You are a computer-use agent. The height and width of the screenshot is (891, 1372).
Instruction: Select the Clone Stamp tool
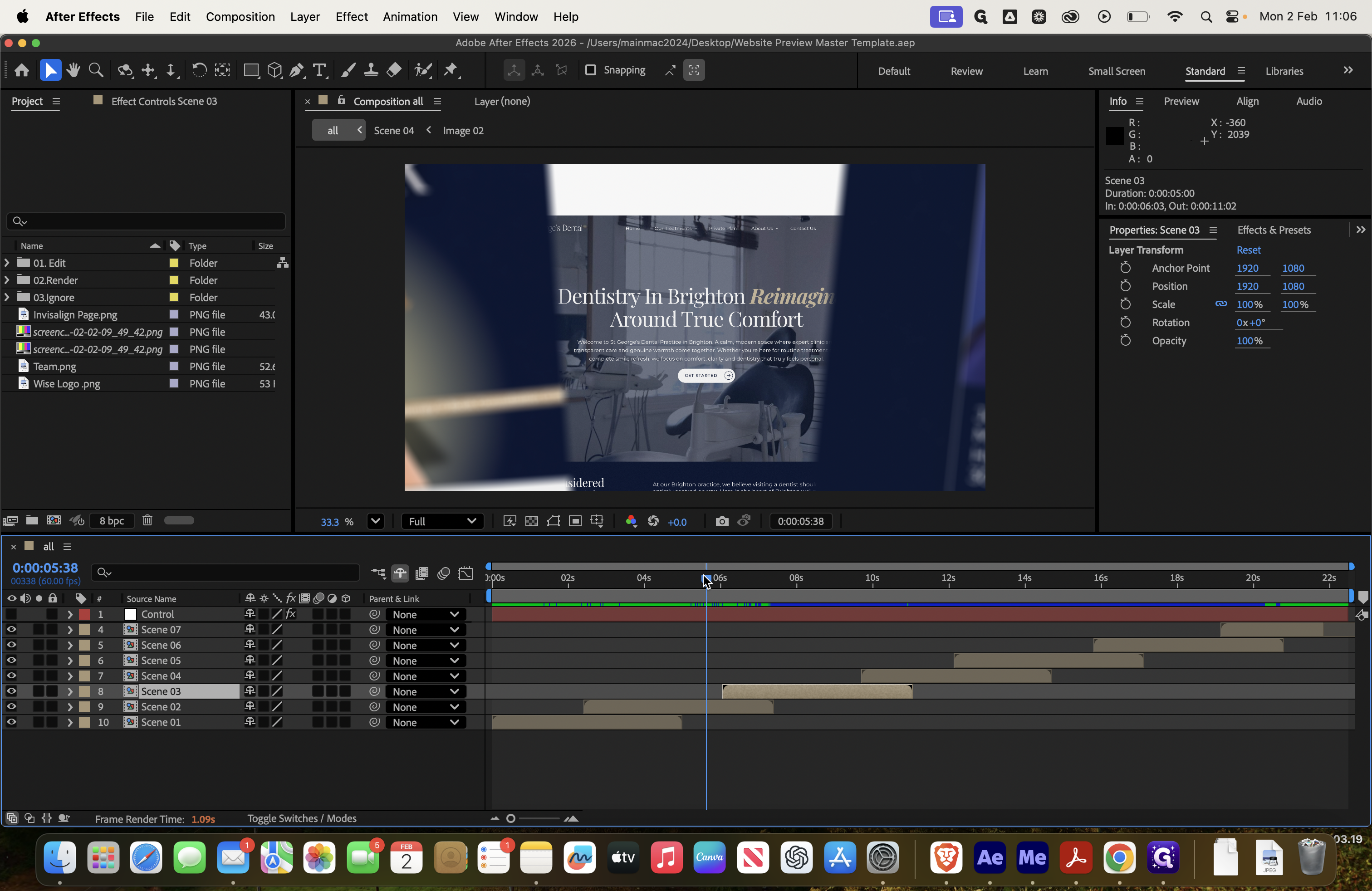[371, 70]
